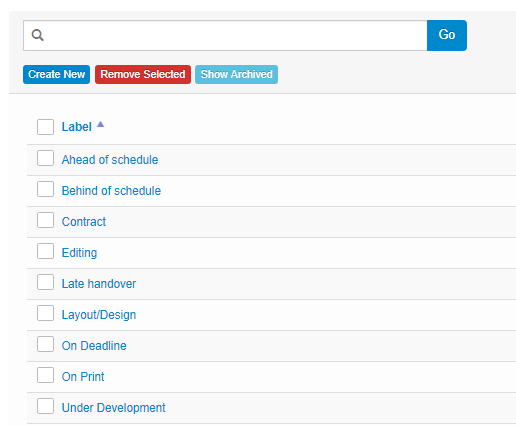Tick the Behind of schedule checkbox
516x426 pixels.
[45, 189]
